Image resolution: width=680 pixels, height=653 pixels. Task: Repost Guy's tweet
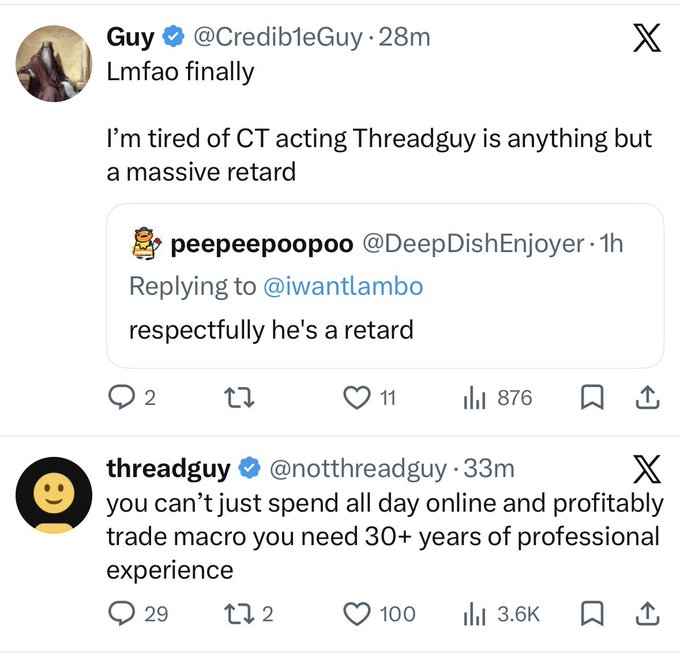coord(238,398)
